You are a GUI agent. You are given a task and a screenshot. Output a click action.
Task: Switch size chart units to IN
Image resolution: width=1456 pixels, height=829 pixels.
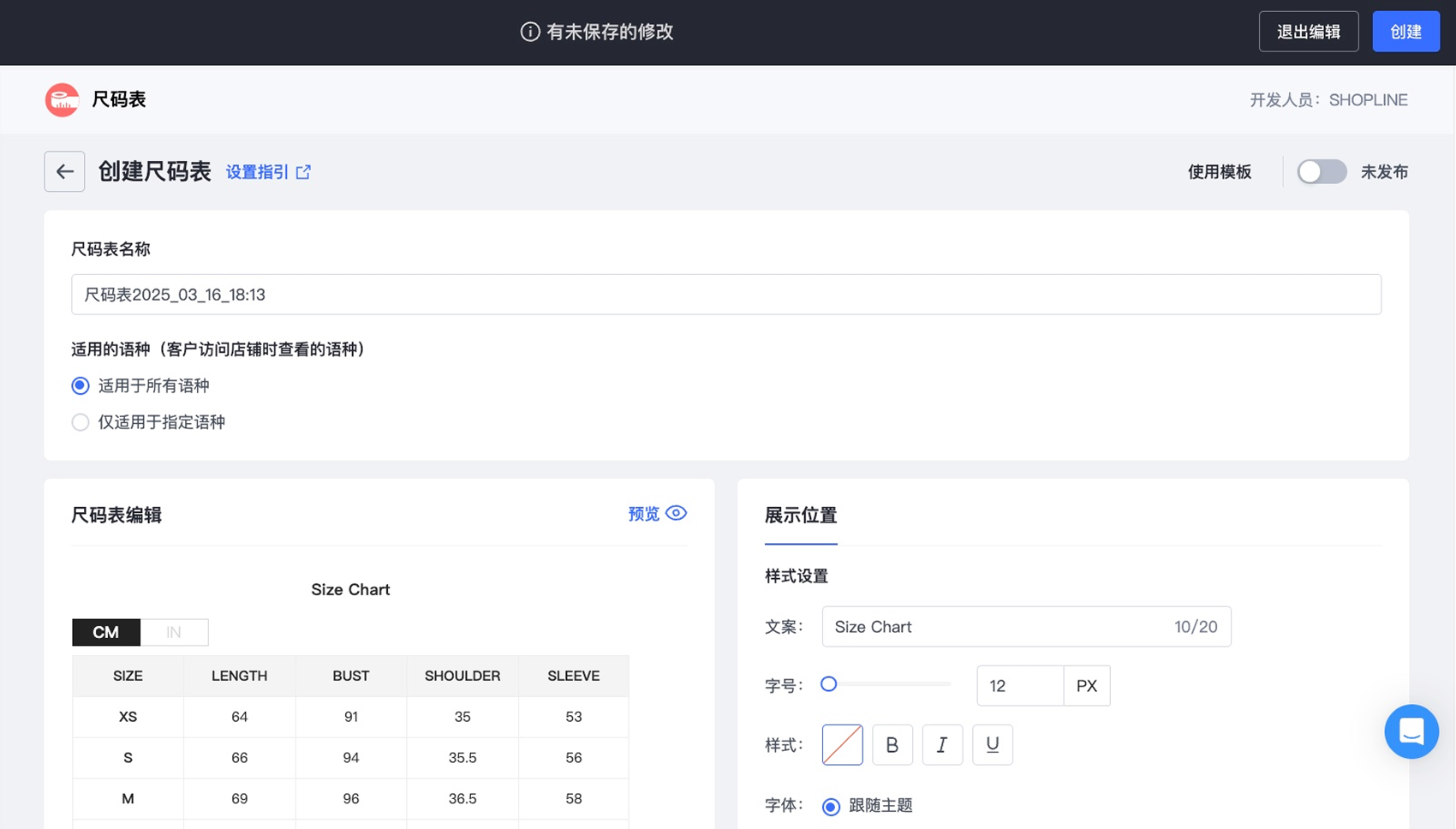(x=174, y=632)
